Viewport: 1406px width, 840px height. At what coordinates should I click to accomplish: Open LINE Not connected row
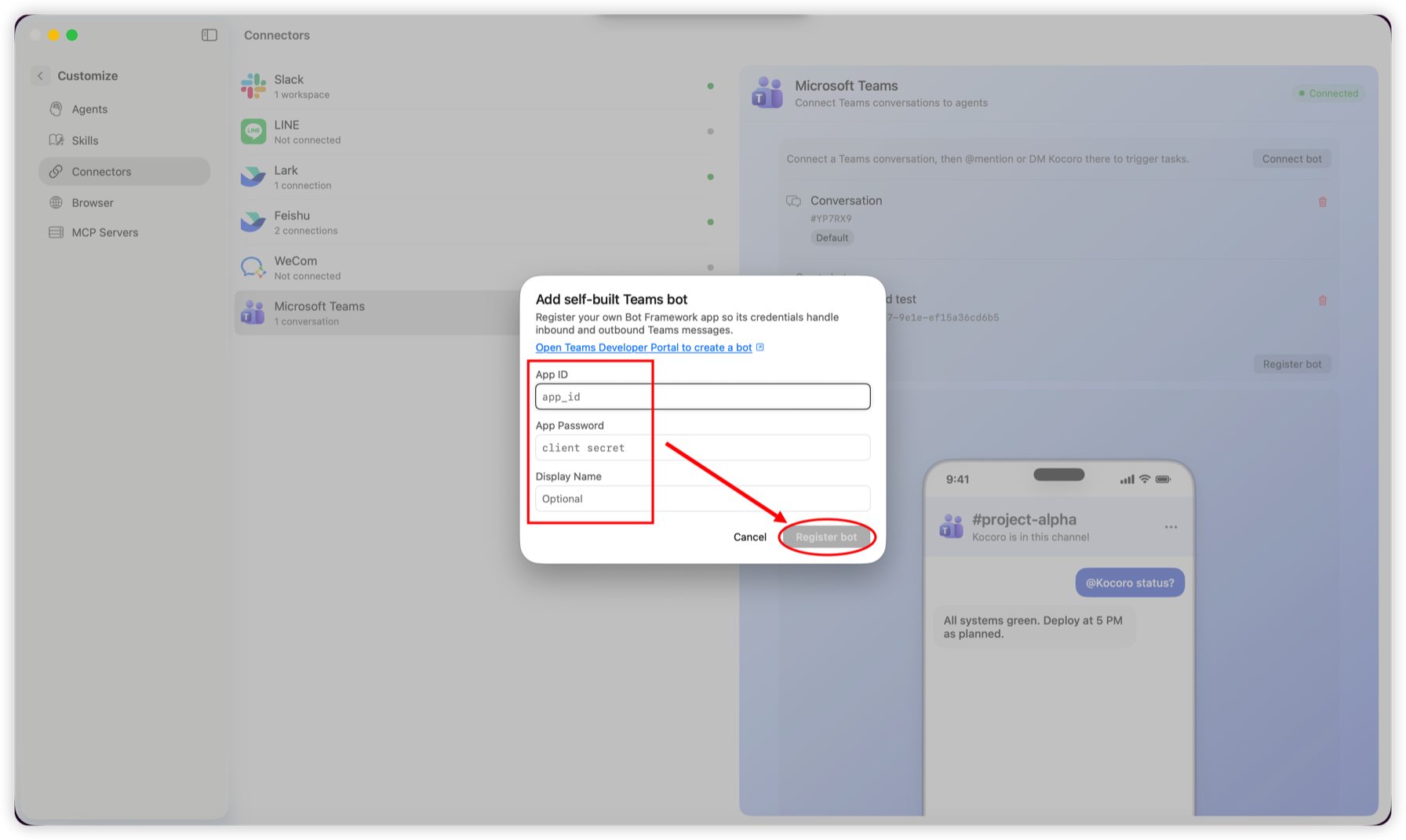click(x=479, y=132)
